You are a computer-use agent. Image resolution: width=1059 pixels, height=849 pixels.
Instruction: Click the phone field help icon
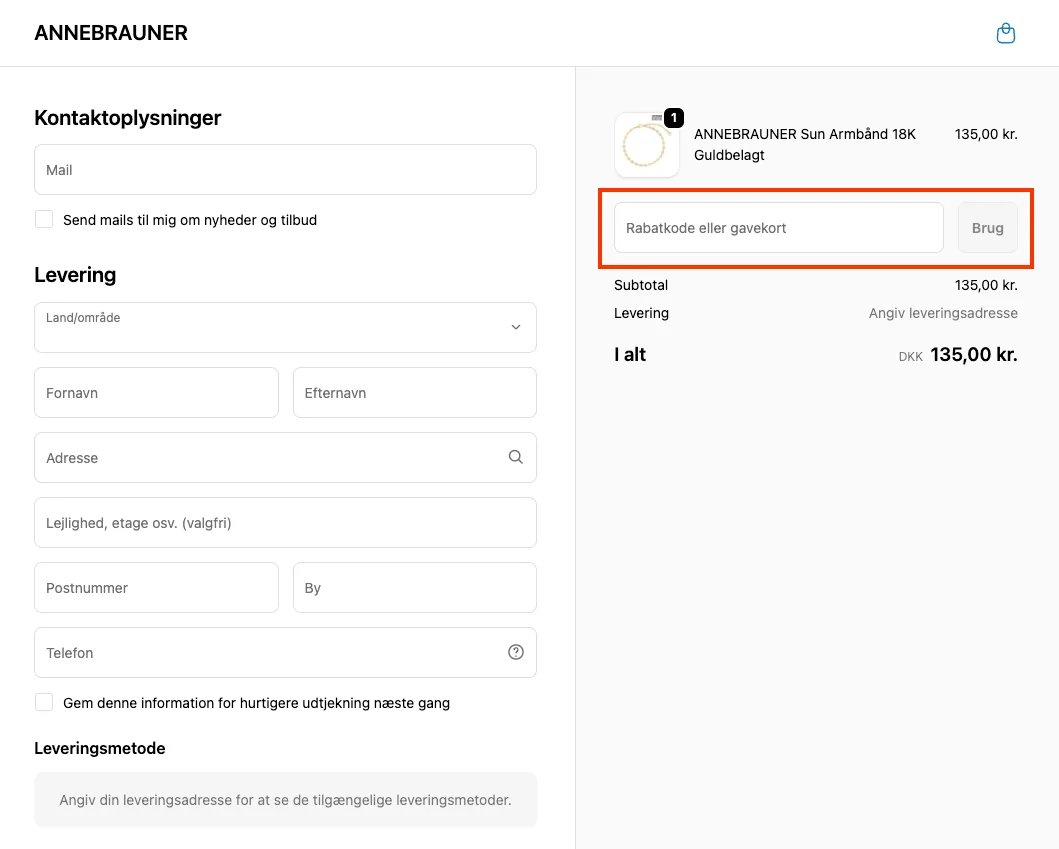click(516, 652)
